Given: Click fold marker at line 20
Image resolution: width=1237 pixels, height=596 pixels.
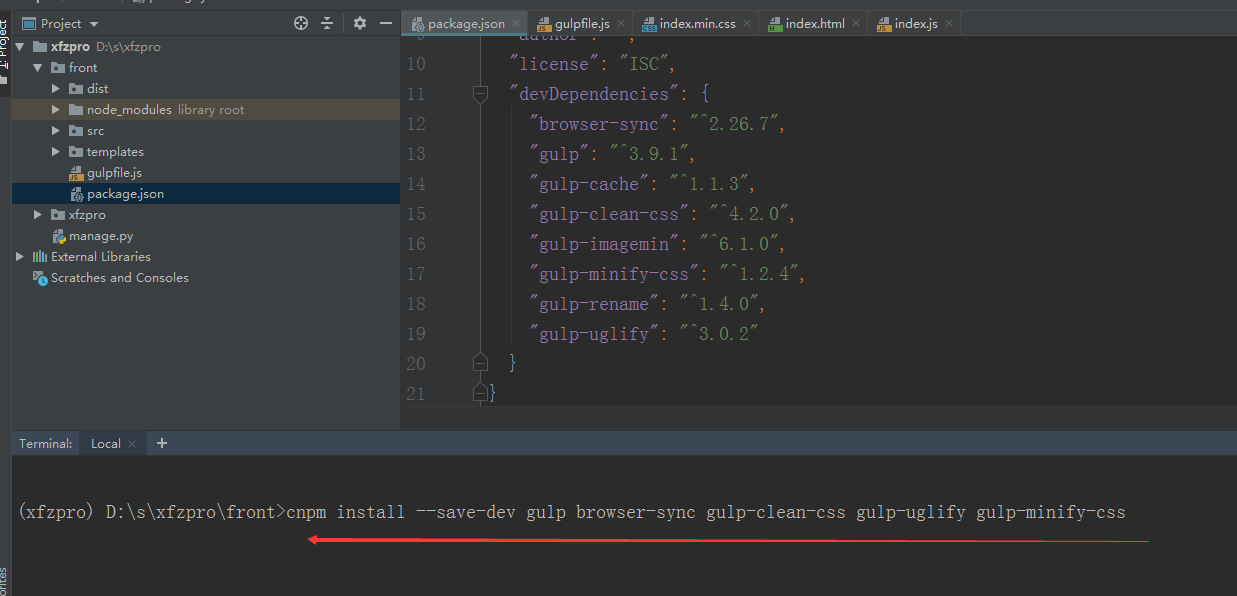Looking at the screenshot, I should tap(480, 362).
